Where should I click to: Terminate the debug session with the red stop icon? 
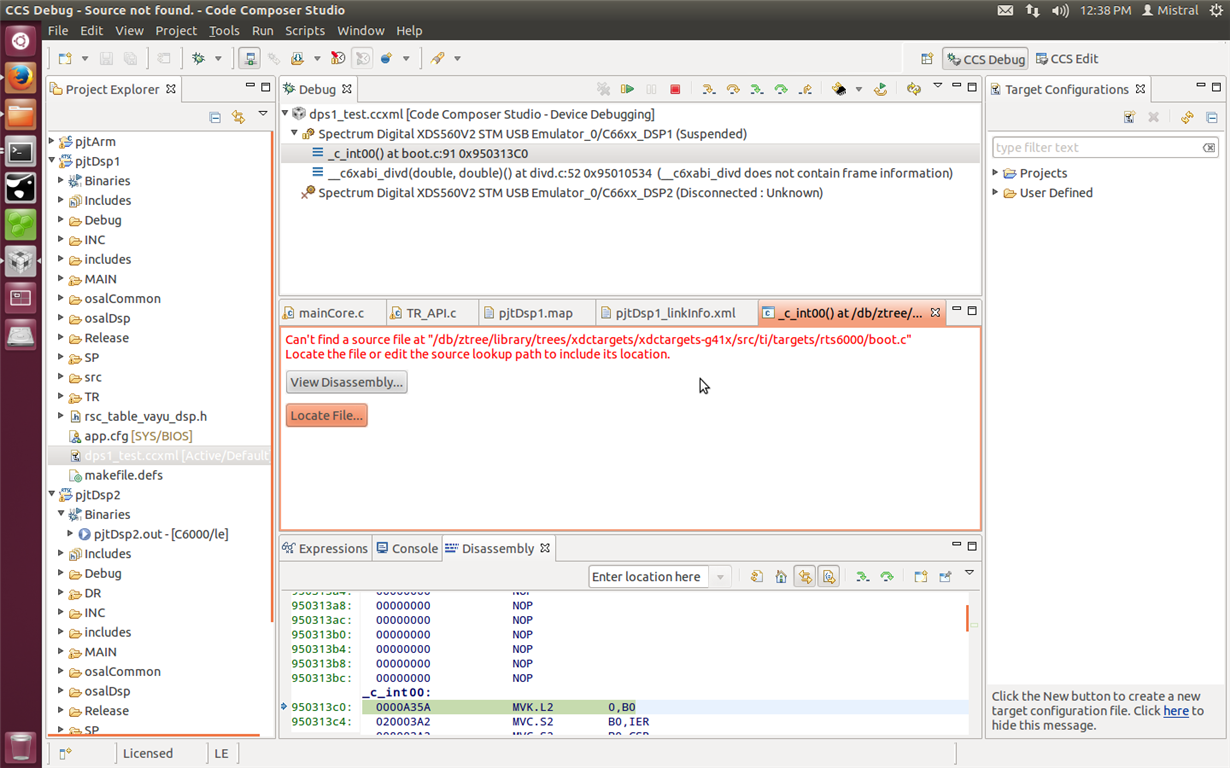[x=675, y=89]
